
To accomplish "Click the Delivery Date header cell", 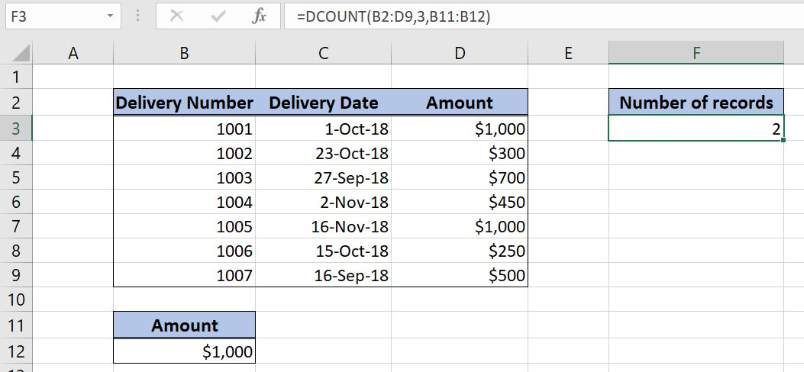I will [x=323, y=102].
